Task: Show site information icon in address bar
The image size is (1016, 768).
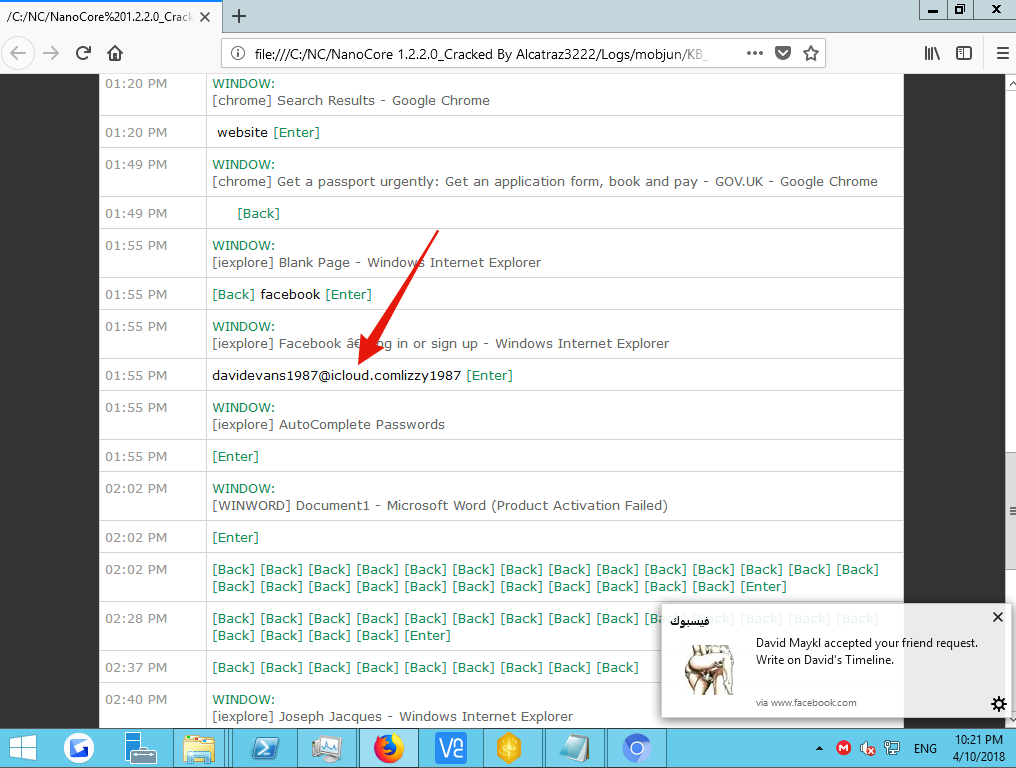Action: [238, 53]
